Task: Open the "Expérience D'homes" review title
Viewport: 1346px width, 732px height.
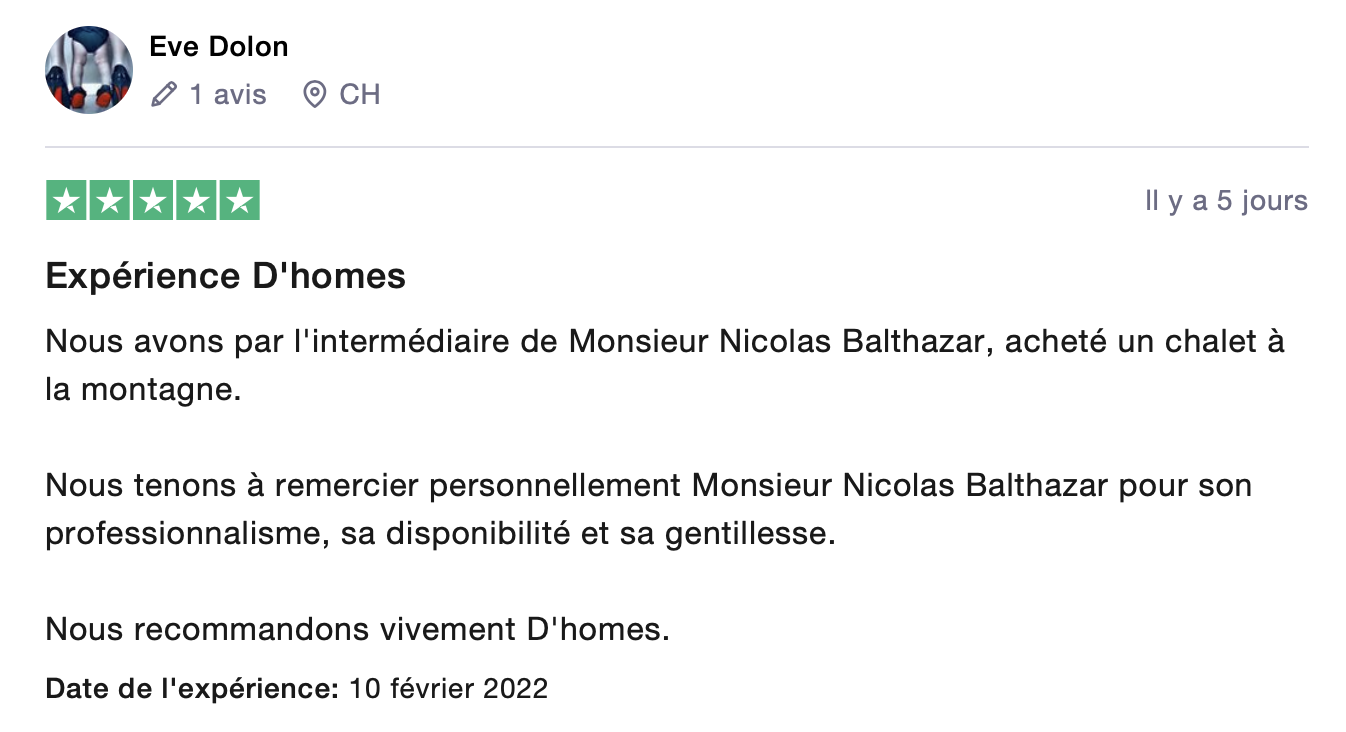Action: tap(226, 276)
